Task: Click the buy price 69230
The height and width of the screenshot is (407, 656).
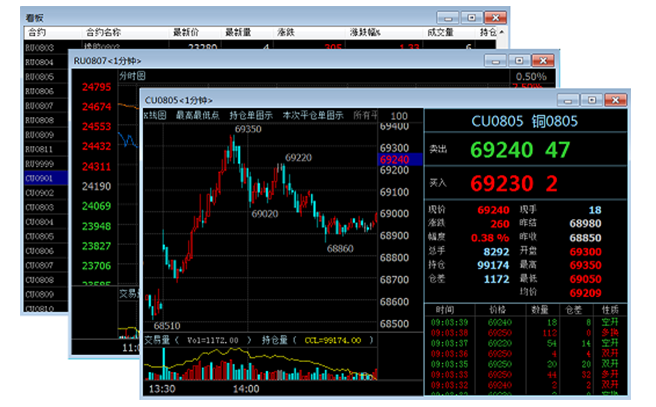Action: pyautogui.click(x=500, y=184)
